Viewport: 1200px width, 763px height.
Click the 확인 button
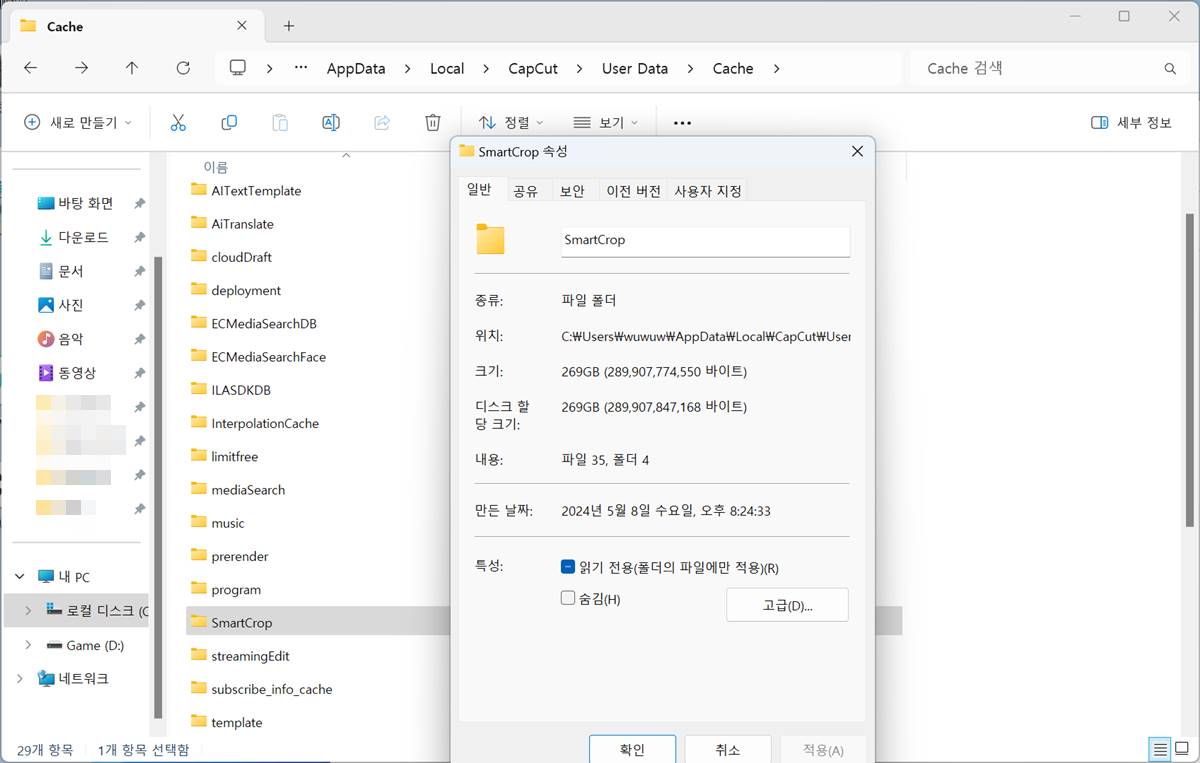(x=632, y=749)
